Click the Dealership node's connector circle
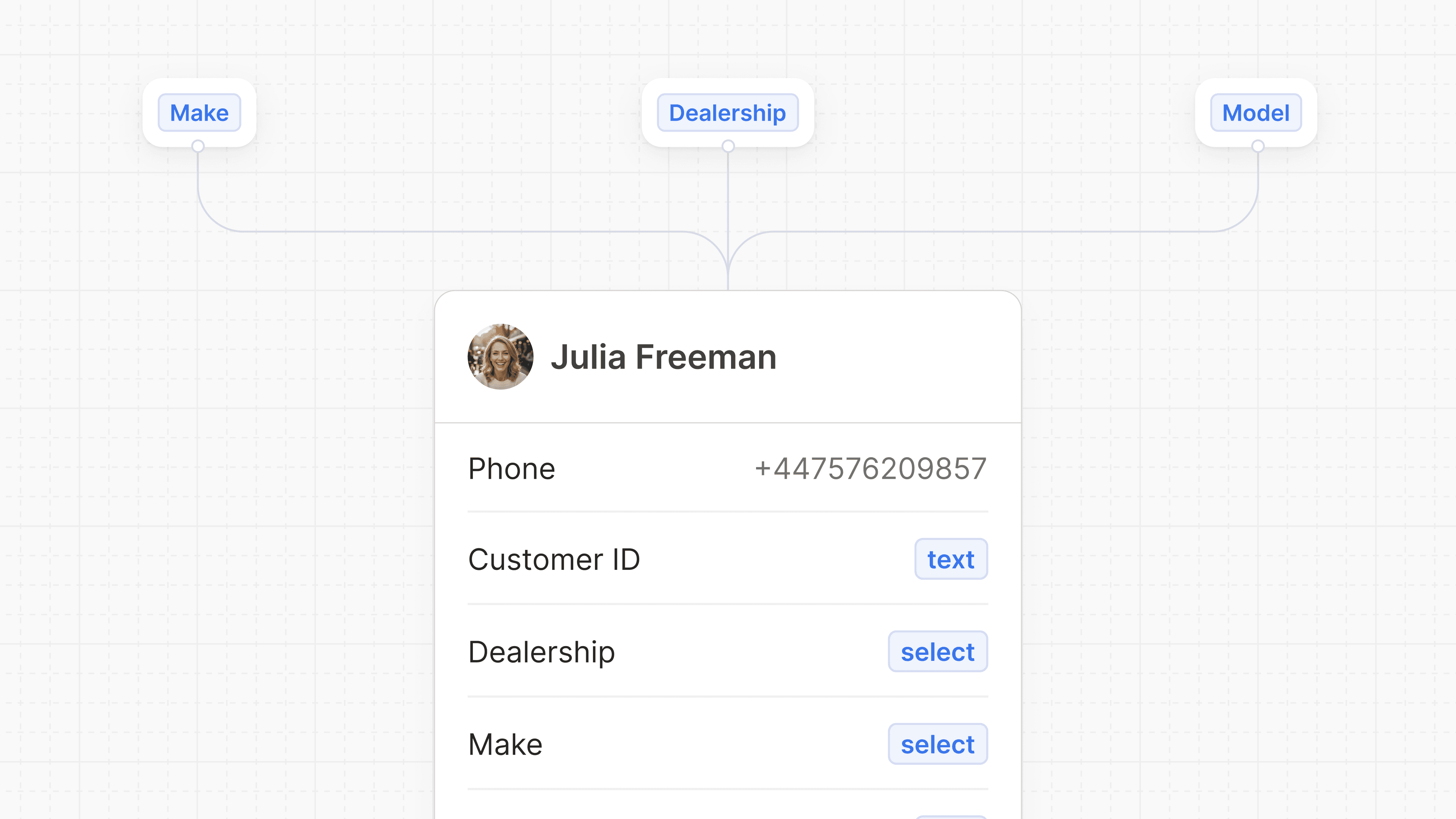Image resolution: width=1456 pixels, height=819 pixels. tap(728, 146)
